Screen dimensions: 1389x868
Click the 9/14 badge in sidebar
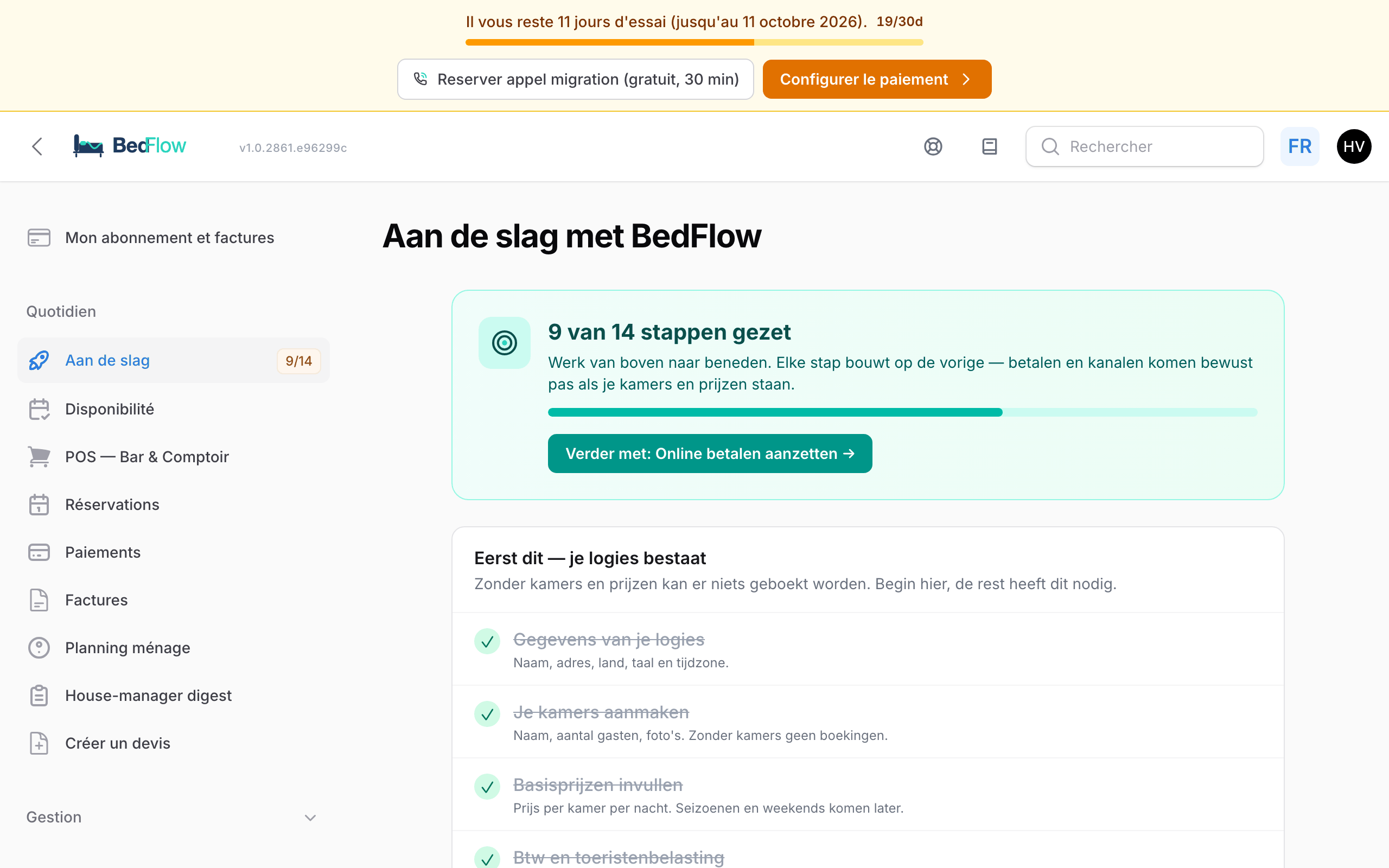pyautogui.click(x=298, y=361)
